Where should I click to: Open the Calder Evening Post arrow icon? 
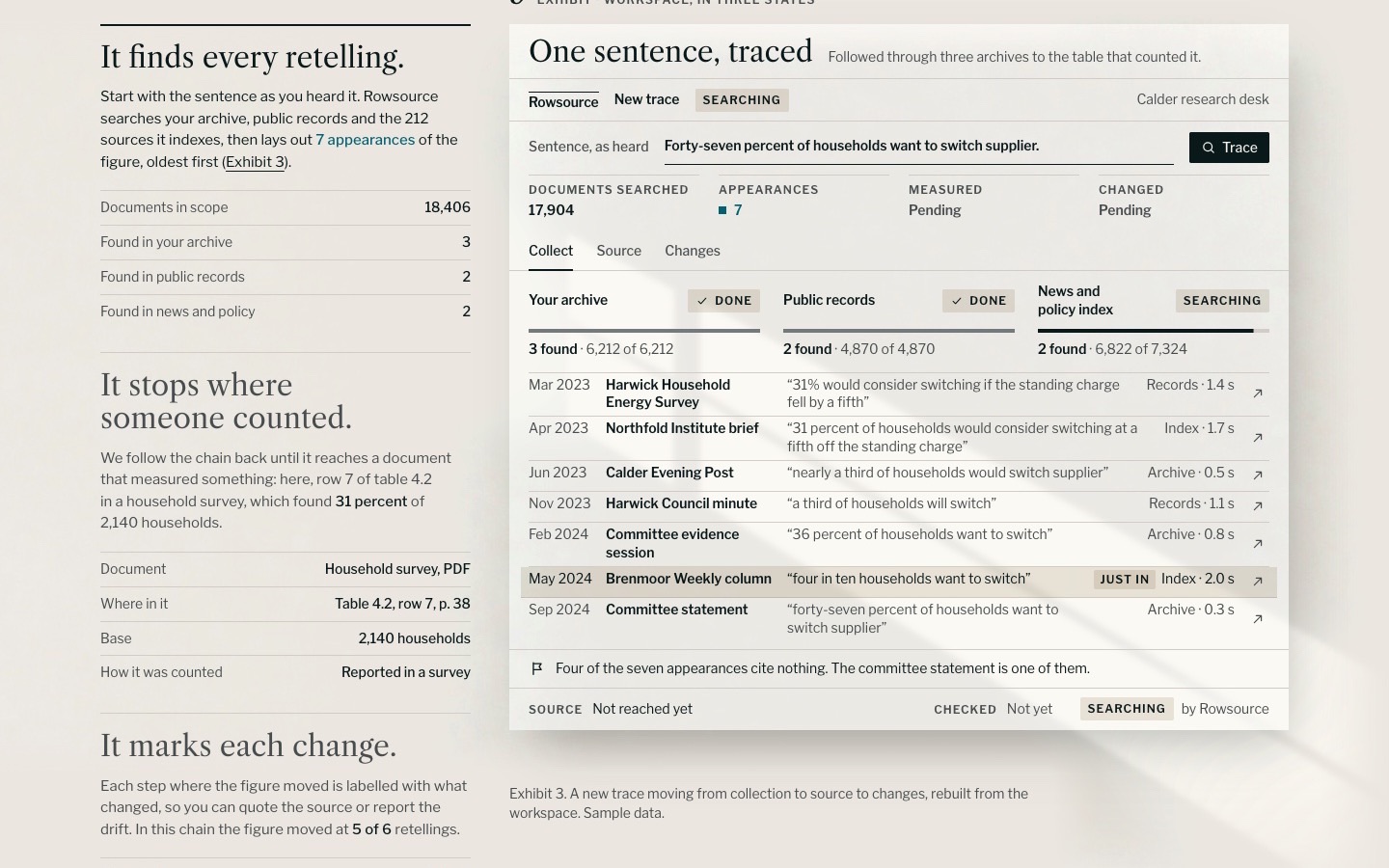point(1258,475)
